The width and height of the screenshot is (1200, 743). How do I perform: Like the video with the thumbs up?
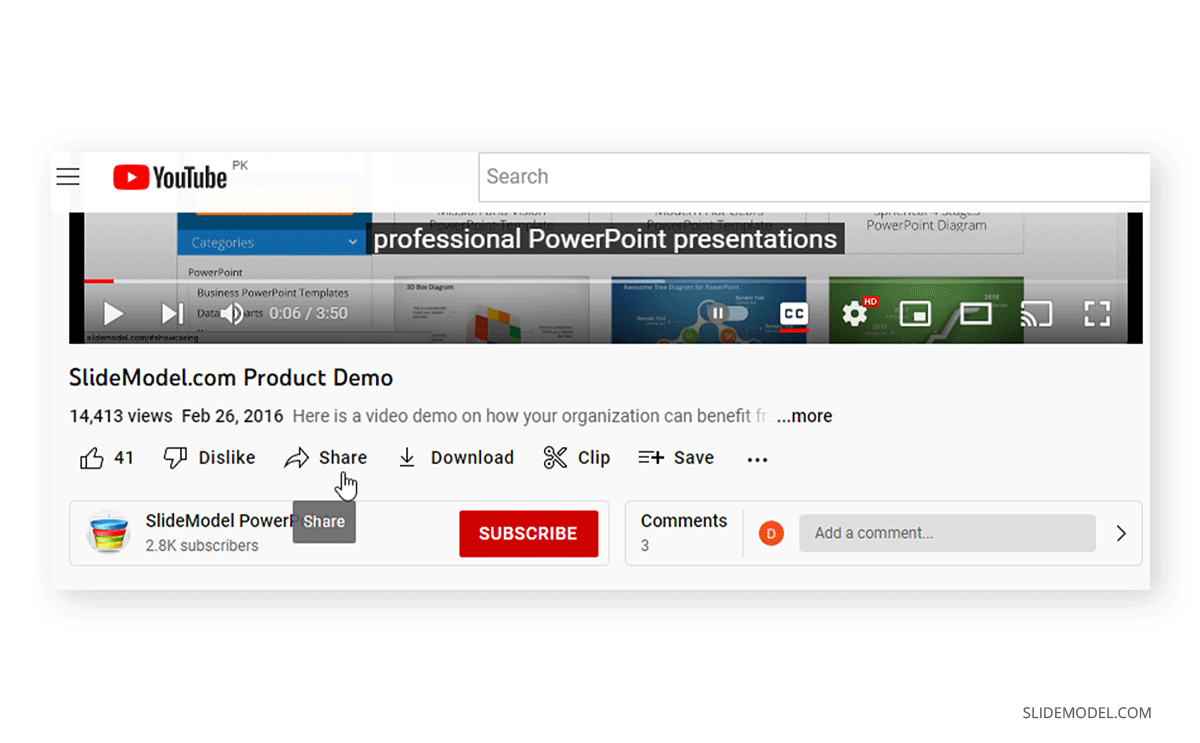[x=92, y=457]
